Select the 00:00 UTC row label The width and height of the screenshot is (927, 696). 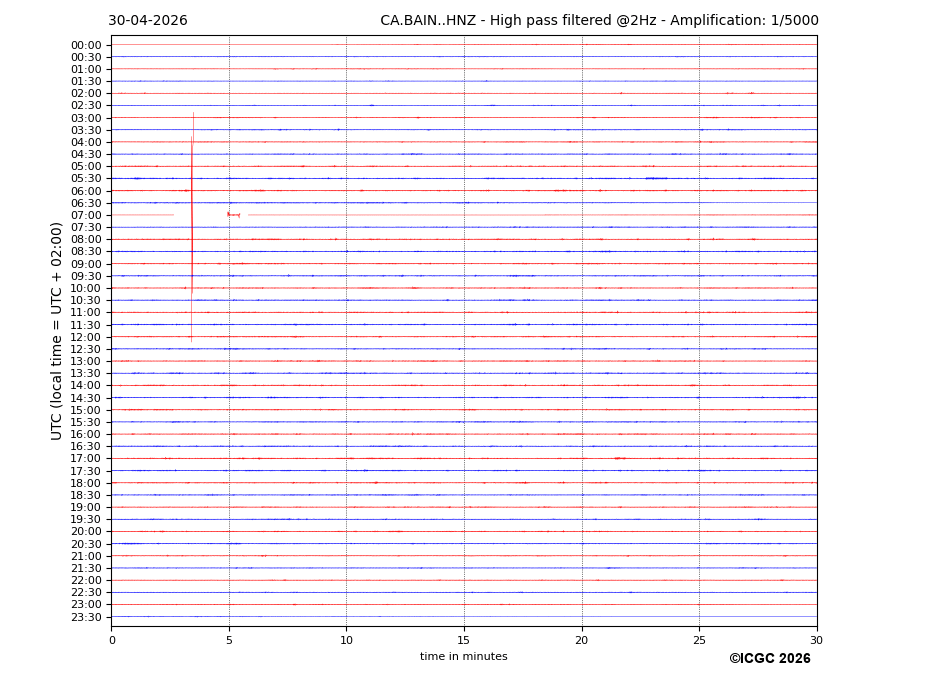click(x=86, y=45)
